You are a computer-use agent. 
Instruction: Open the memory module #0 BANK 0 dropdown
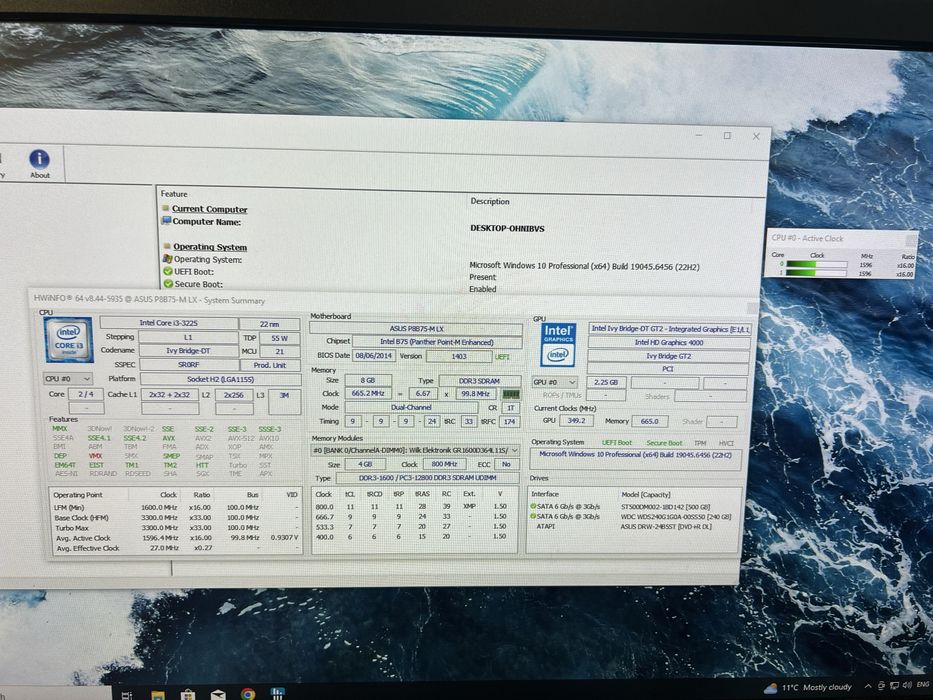[415, 451]
